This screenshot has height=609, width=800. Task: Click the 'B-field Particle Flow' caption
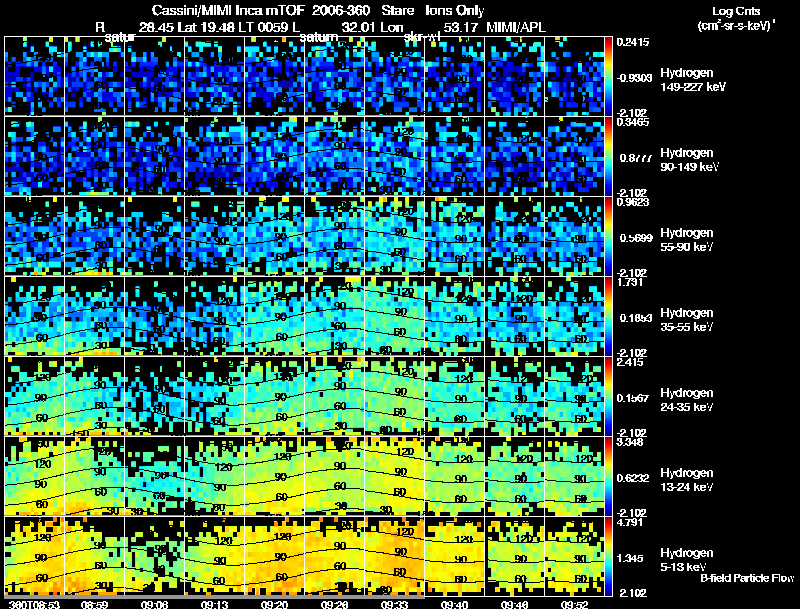coord(747,578)
